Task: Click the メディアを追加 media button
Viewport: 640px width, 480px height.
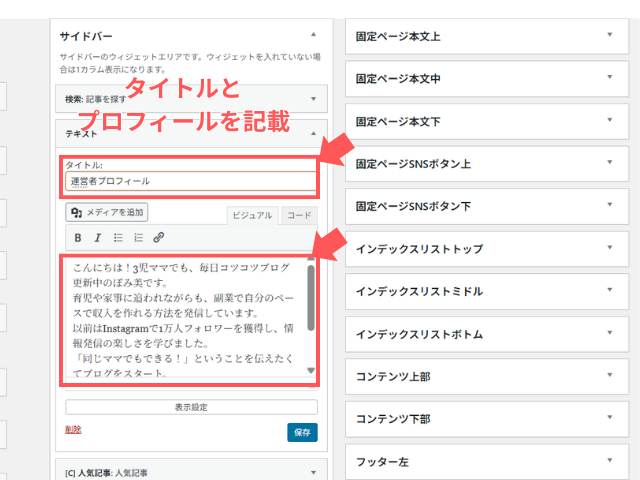Action: [107, 212]
